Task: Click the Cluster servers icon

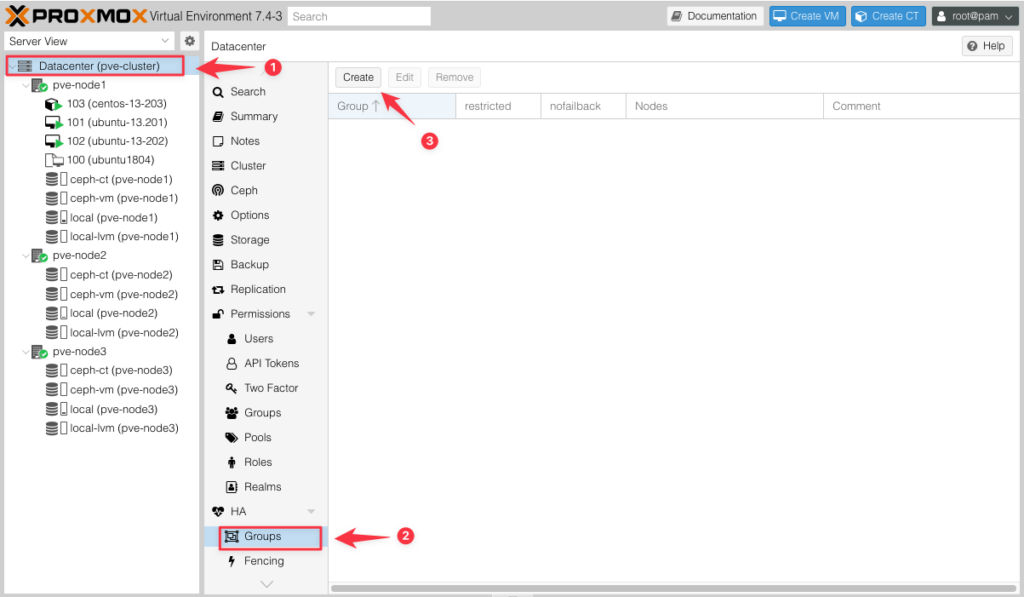Action: coord(218,166)
